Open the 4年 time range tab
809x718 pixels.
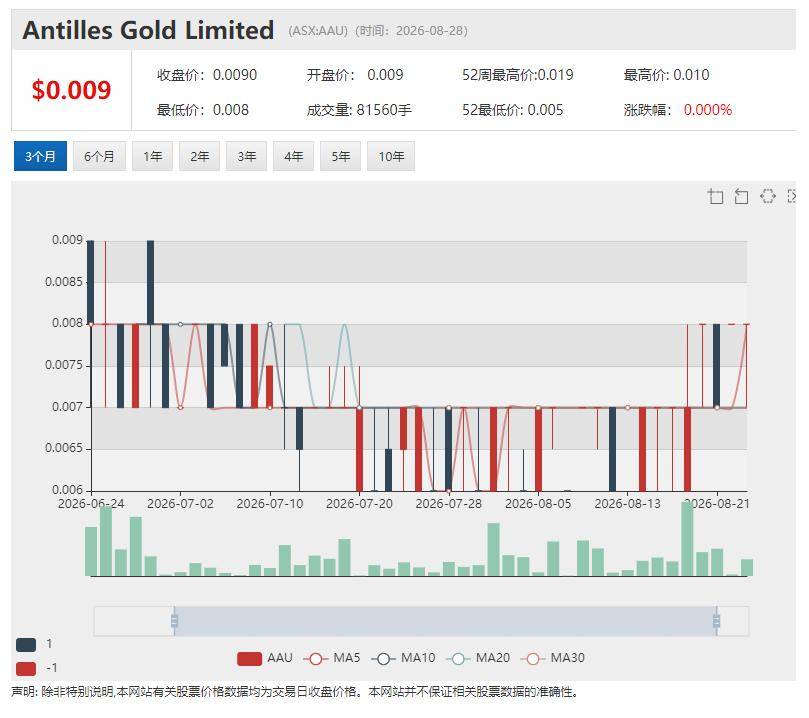294,156
